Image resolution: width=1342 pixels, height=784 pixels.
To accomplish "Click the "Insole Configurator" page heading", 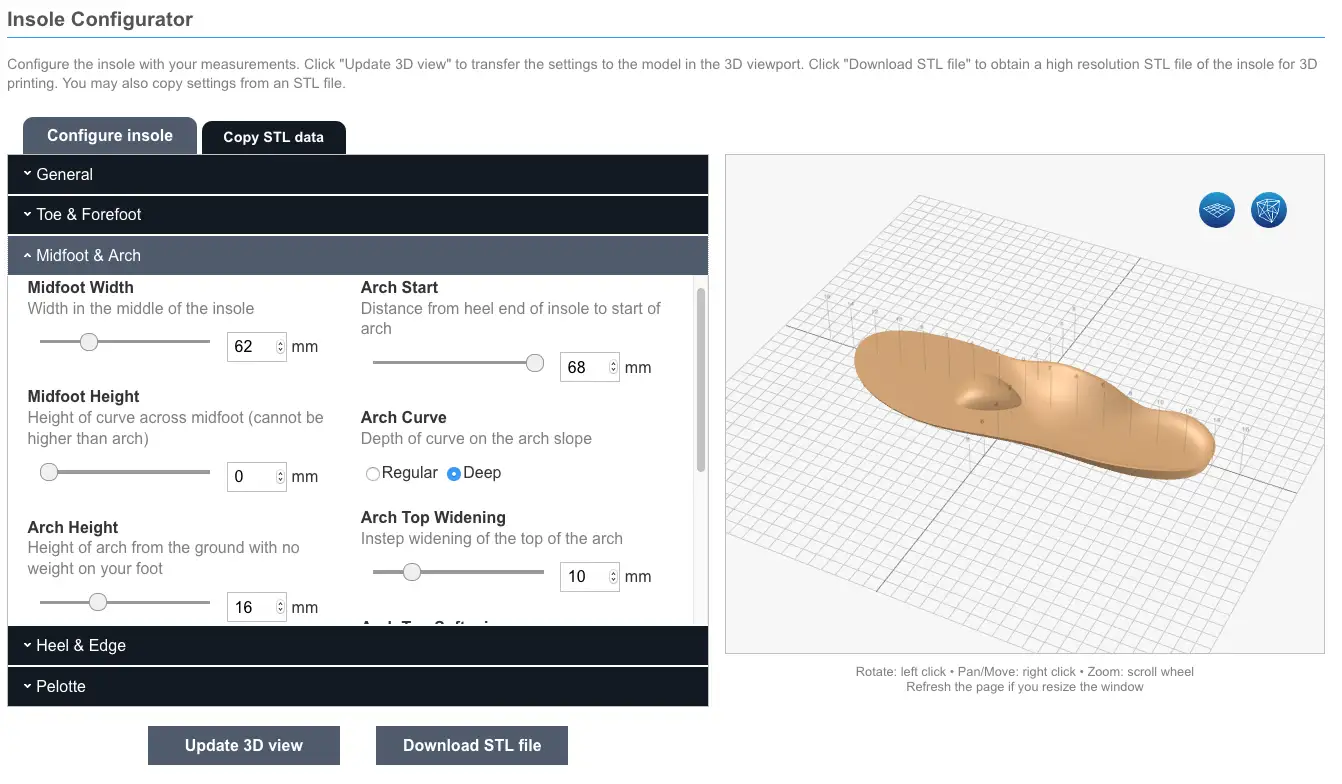I will pyautogui.click(x=100, y=19).
